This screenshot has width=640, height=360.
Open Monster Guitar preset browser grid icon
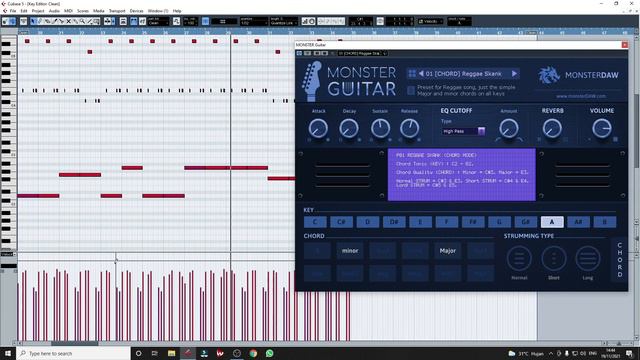[x=412, y=74]
